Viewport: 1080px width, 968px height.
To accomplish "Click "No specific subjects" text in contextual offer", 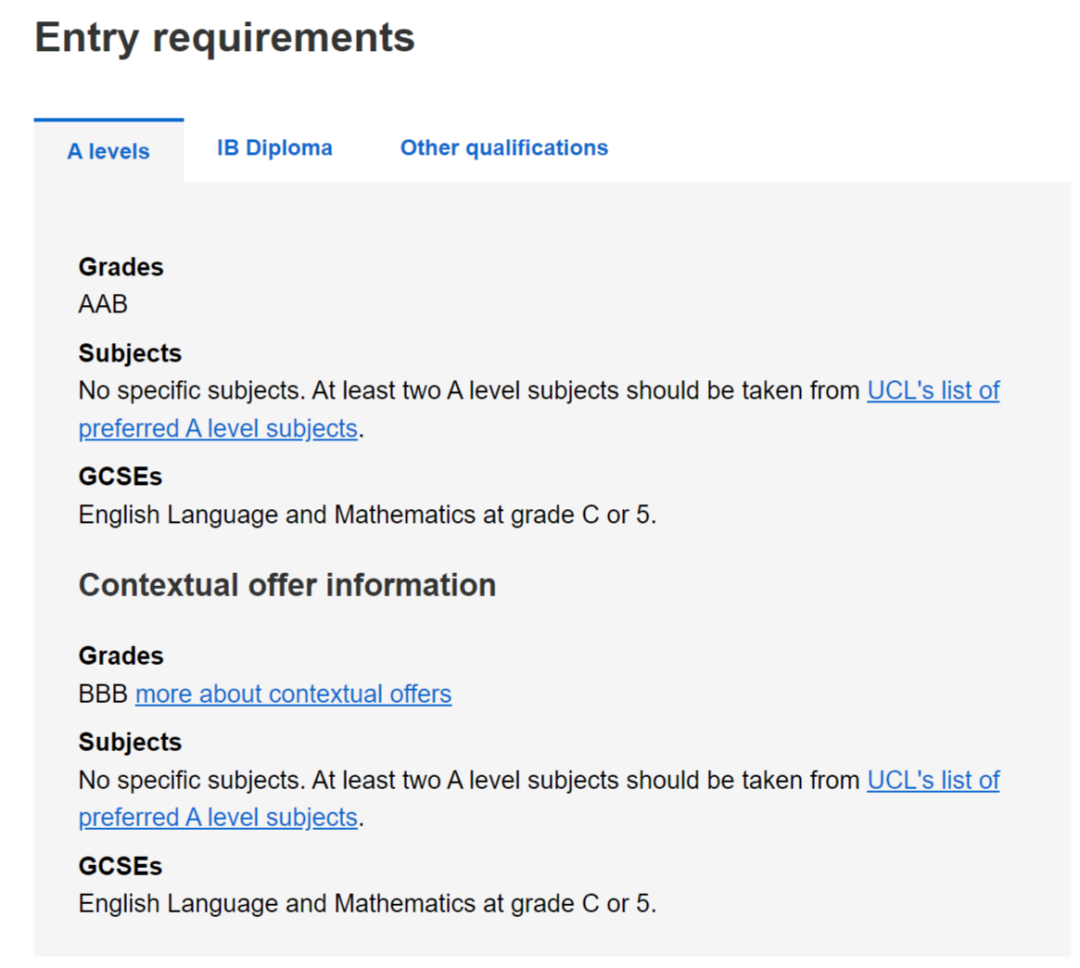I will click(190, 780).
